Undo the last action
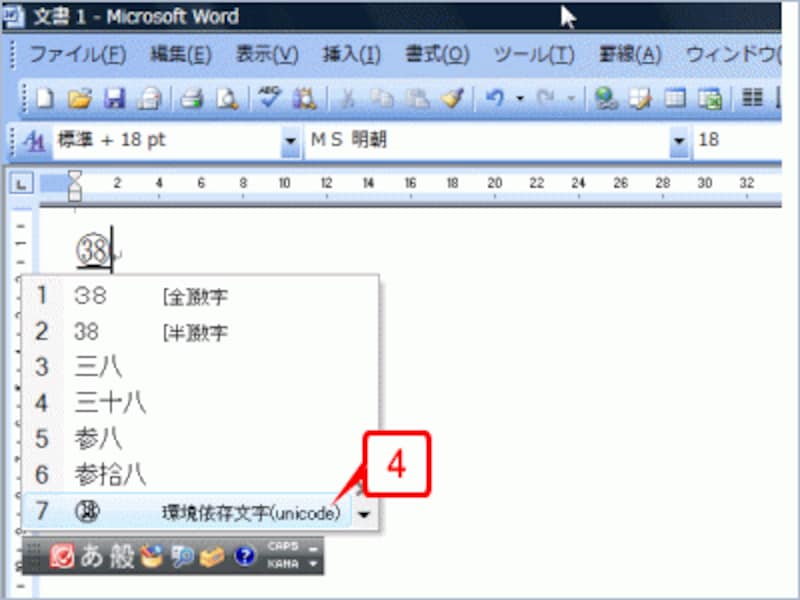 (494, 97)
